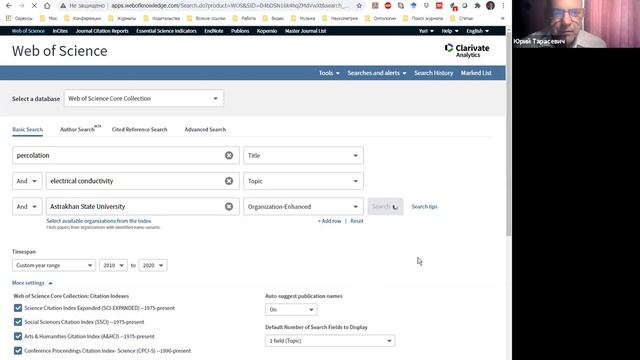This screenshot has width=640, height=360.
Task: Click the video thumbnail of Юрий Тарасевич
Action: tap(576, 24)
